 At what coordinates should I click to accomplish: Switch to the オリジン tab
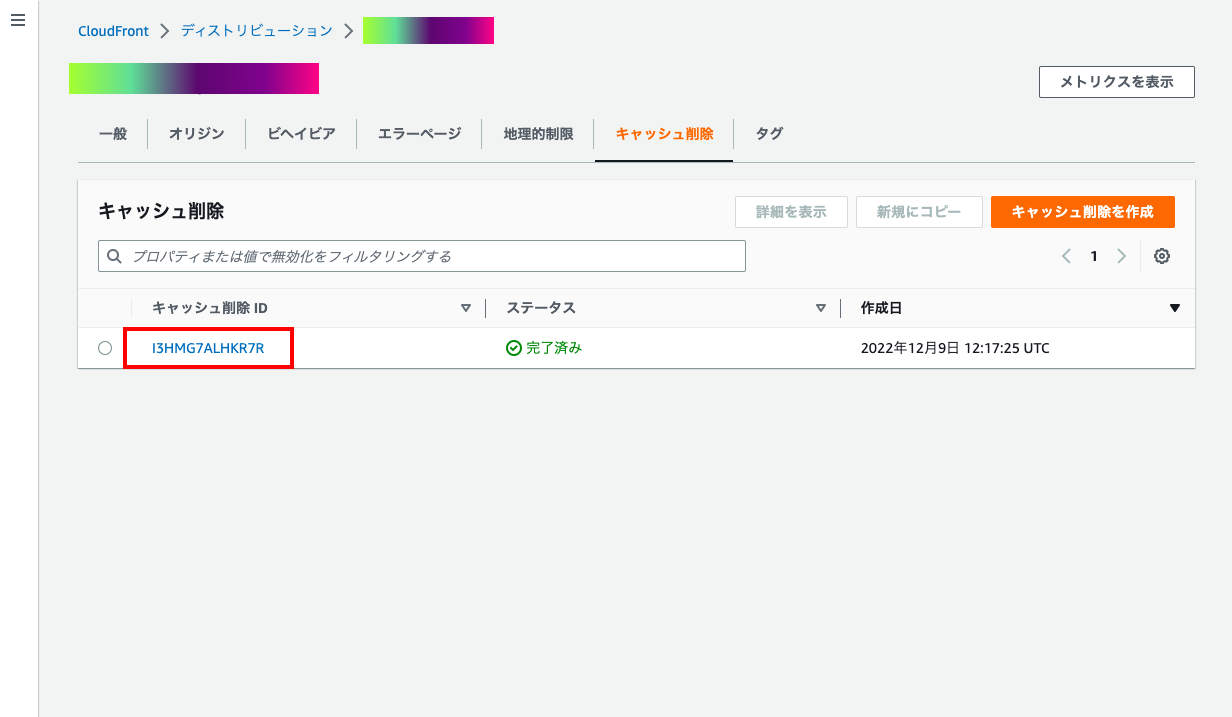pos(196,134)
